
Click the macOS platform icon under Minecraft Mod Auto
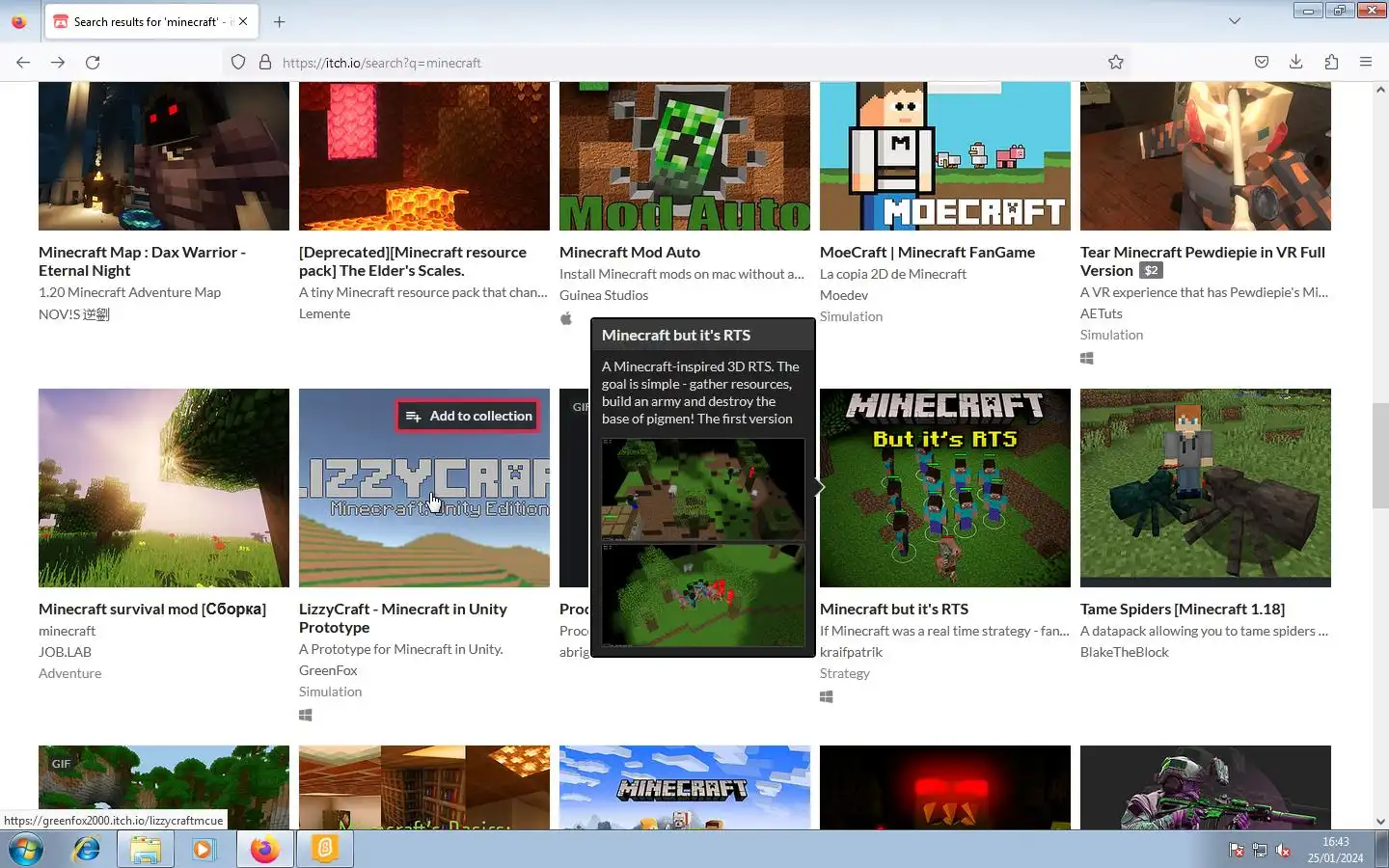click(566, 318)
